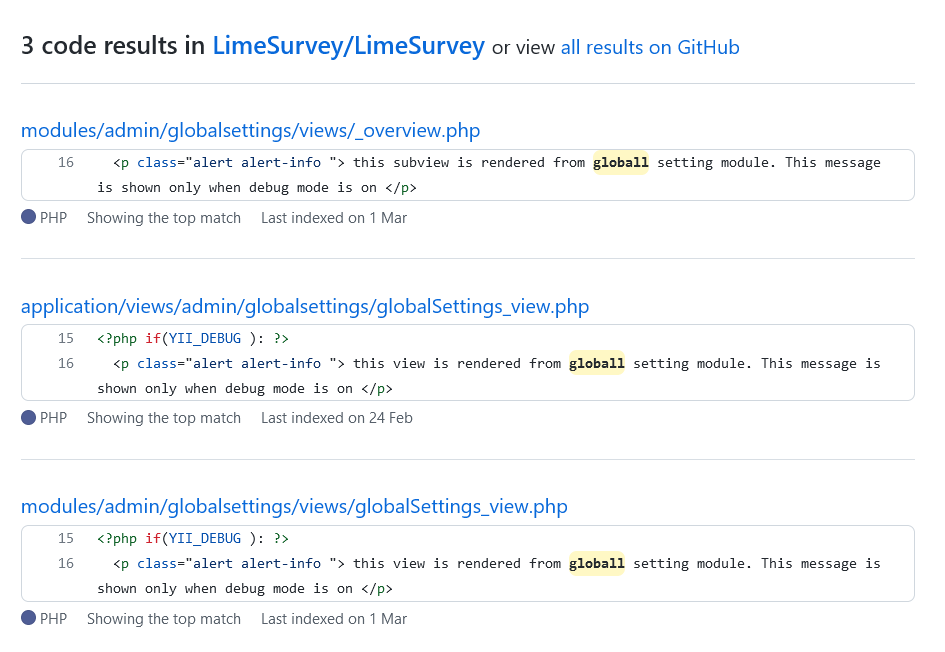945x652 pixels.
Task: Open the LimeSurvey/LimeSurvey repository link
Action: click(x=348, y=46)
